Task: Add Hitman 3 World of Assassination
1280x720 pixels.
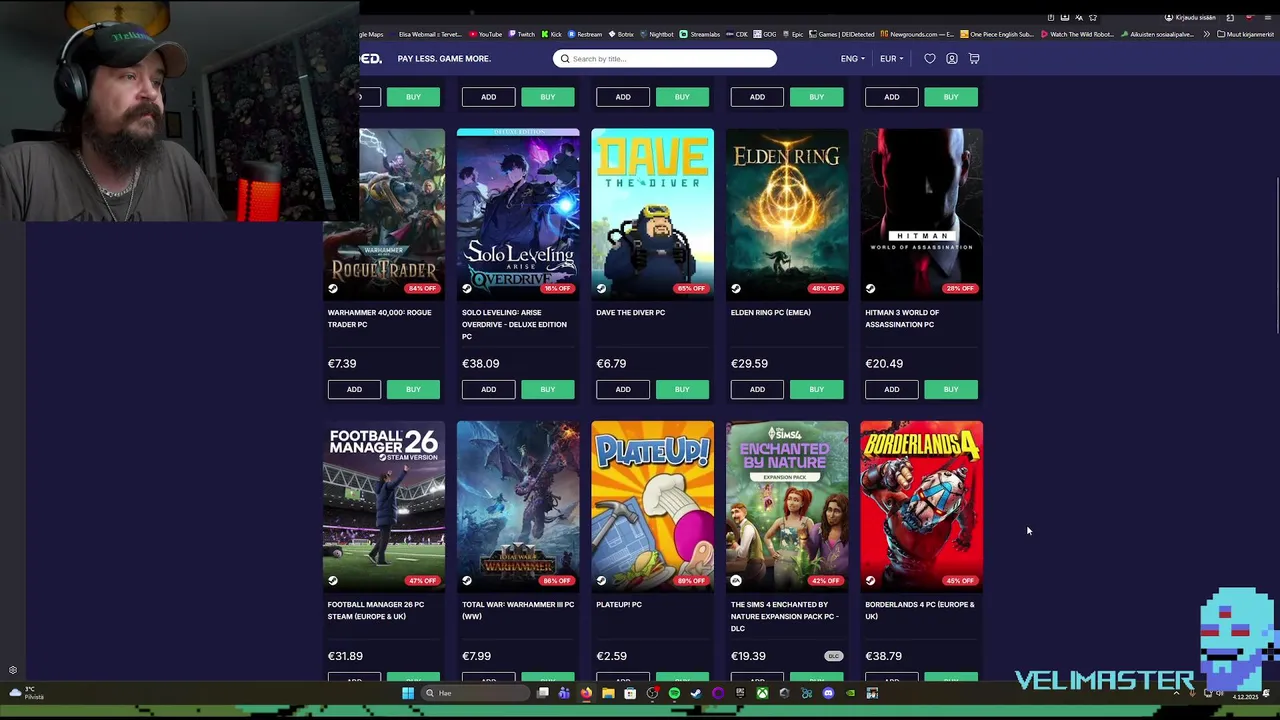Action: [892, 389]
